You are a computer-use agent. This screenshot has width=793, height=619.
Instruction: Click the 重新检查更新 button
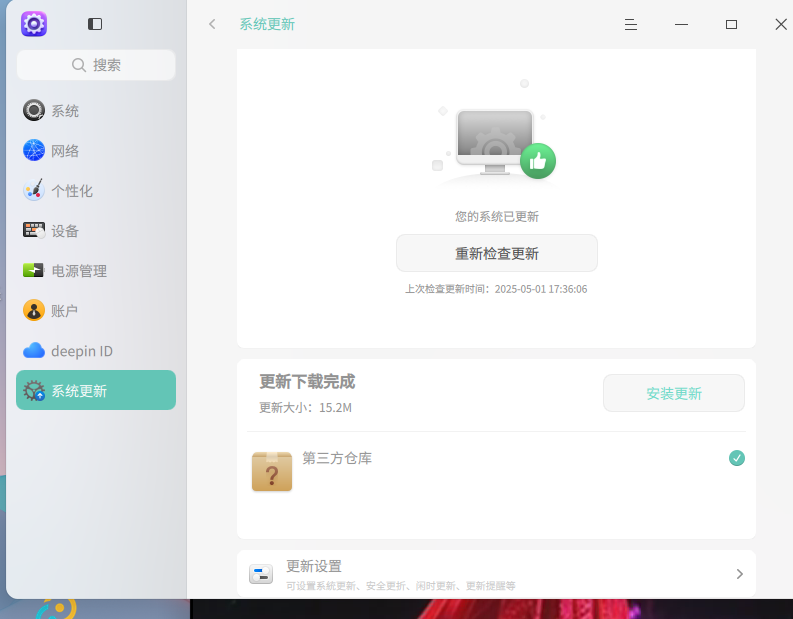(497, 253)
